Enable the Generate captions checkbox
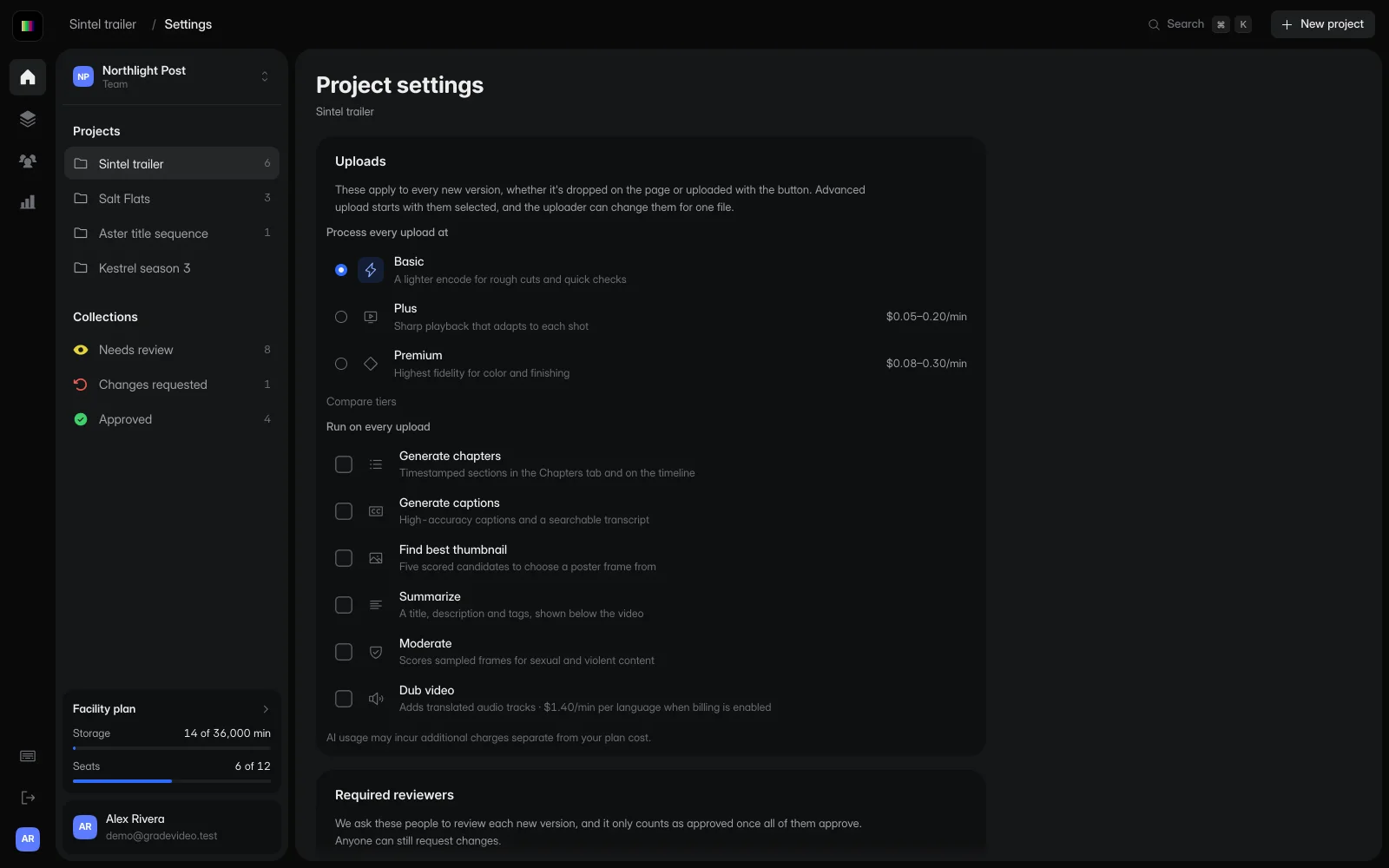 coord(344,511)
